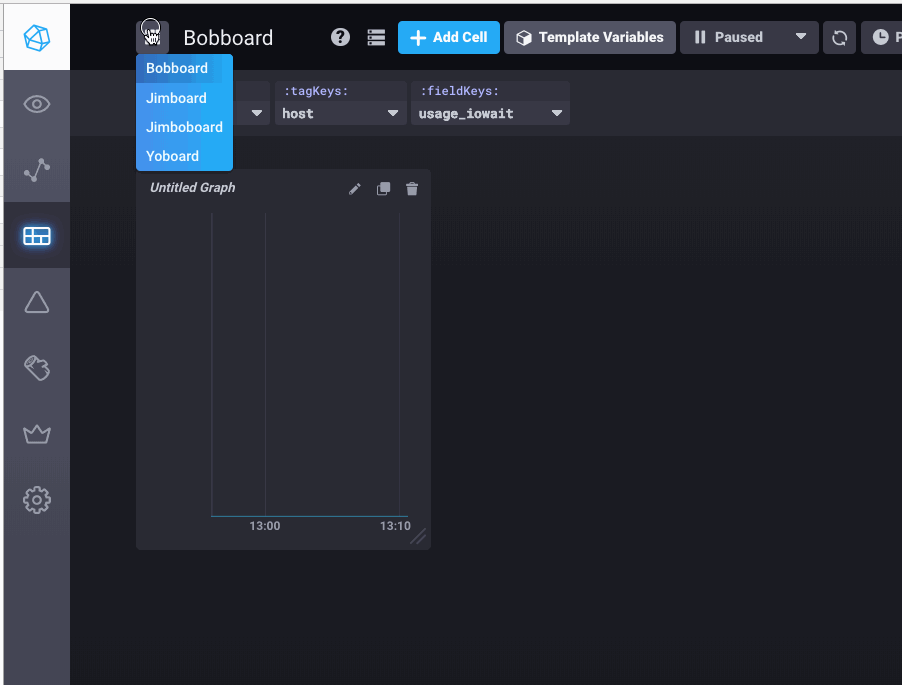Open the Data Explorer graph icon
Screen dimensions: 902x685
coord(36,170)
